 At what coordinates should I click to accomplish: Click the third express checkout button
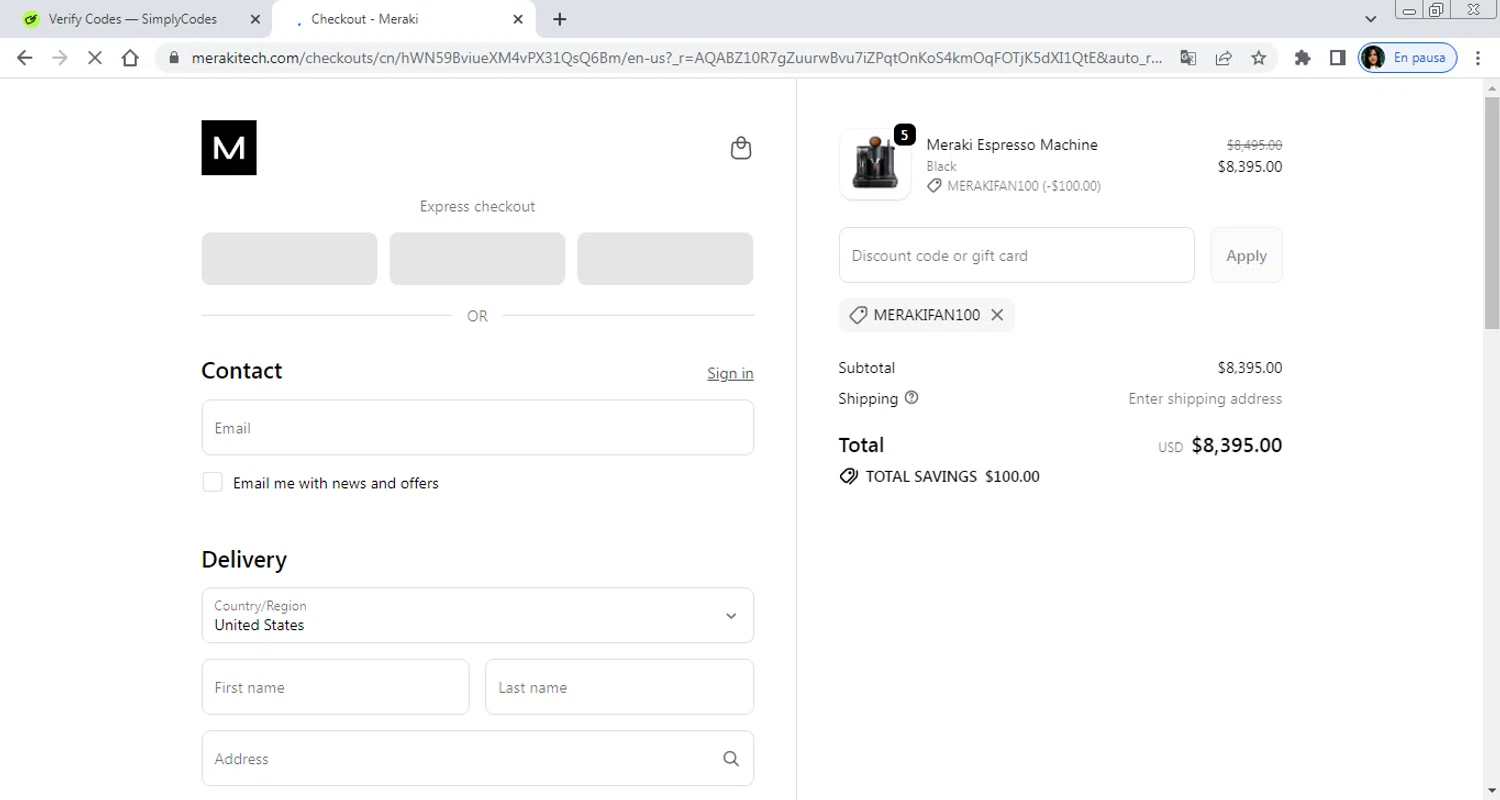tap(665, 259)
